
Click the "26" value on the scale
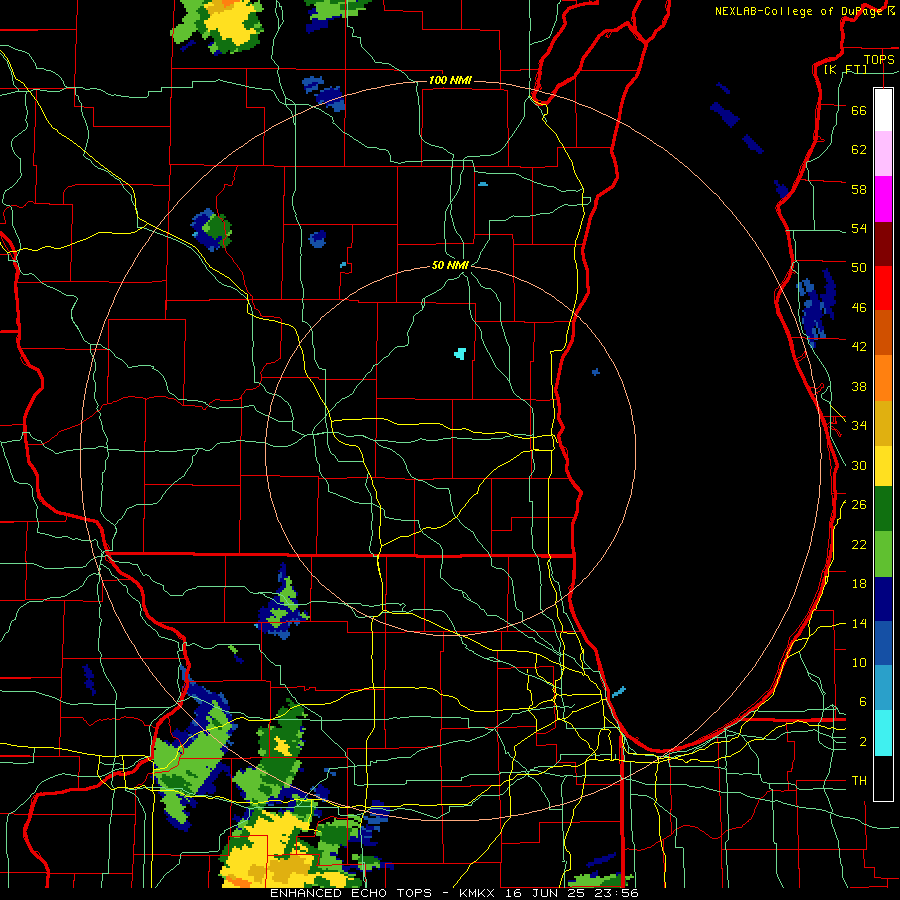[x=859, y=505]
